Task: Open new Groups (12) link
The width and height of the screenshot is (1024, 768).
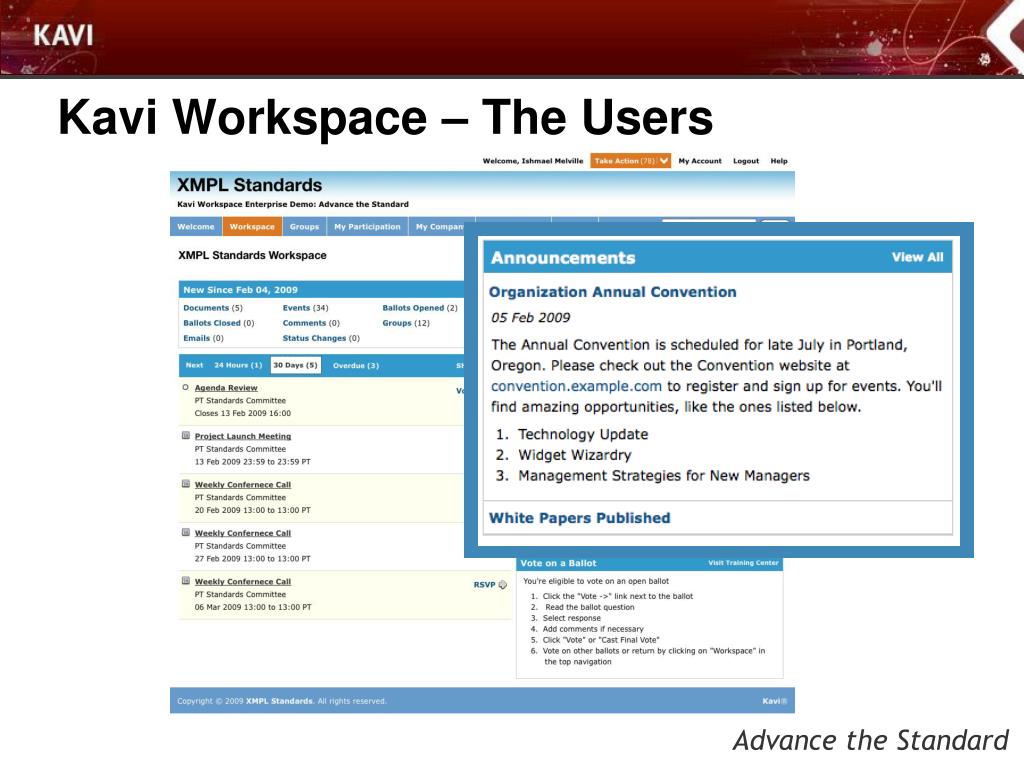Action: (406, 323)
